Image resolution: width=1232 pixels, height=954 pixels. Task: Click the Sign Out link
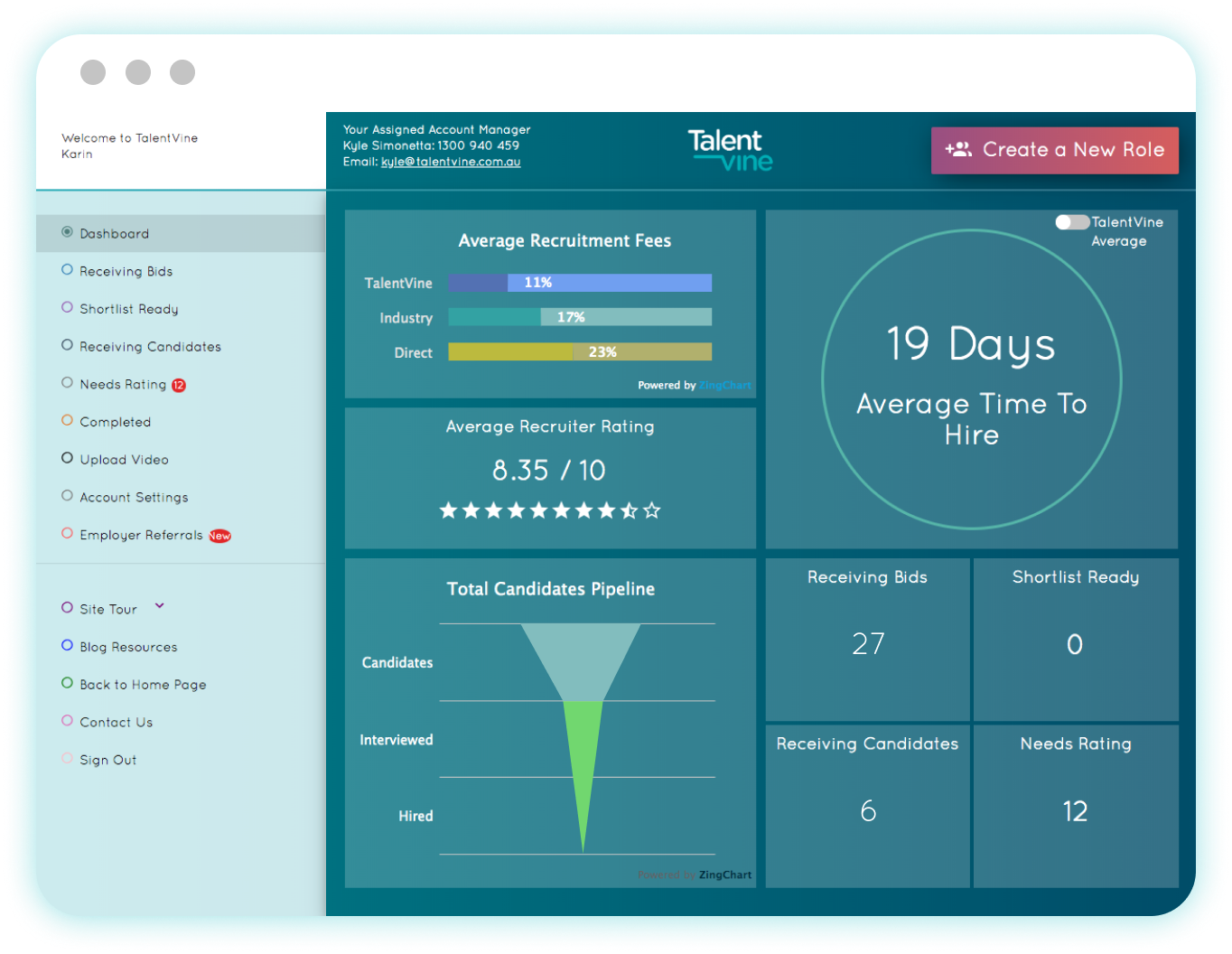pyautogui.click(x=107, y=761)
